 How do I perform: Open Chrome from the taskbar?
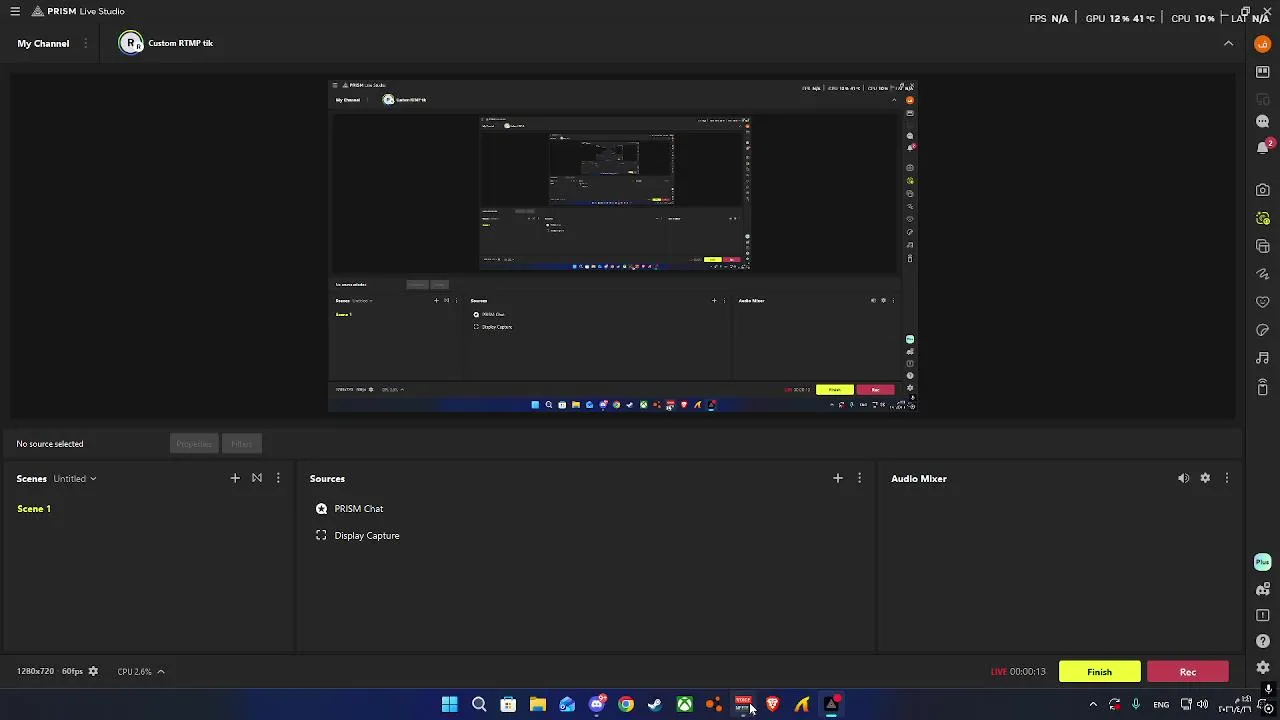click(626, 705)
